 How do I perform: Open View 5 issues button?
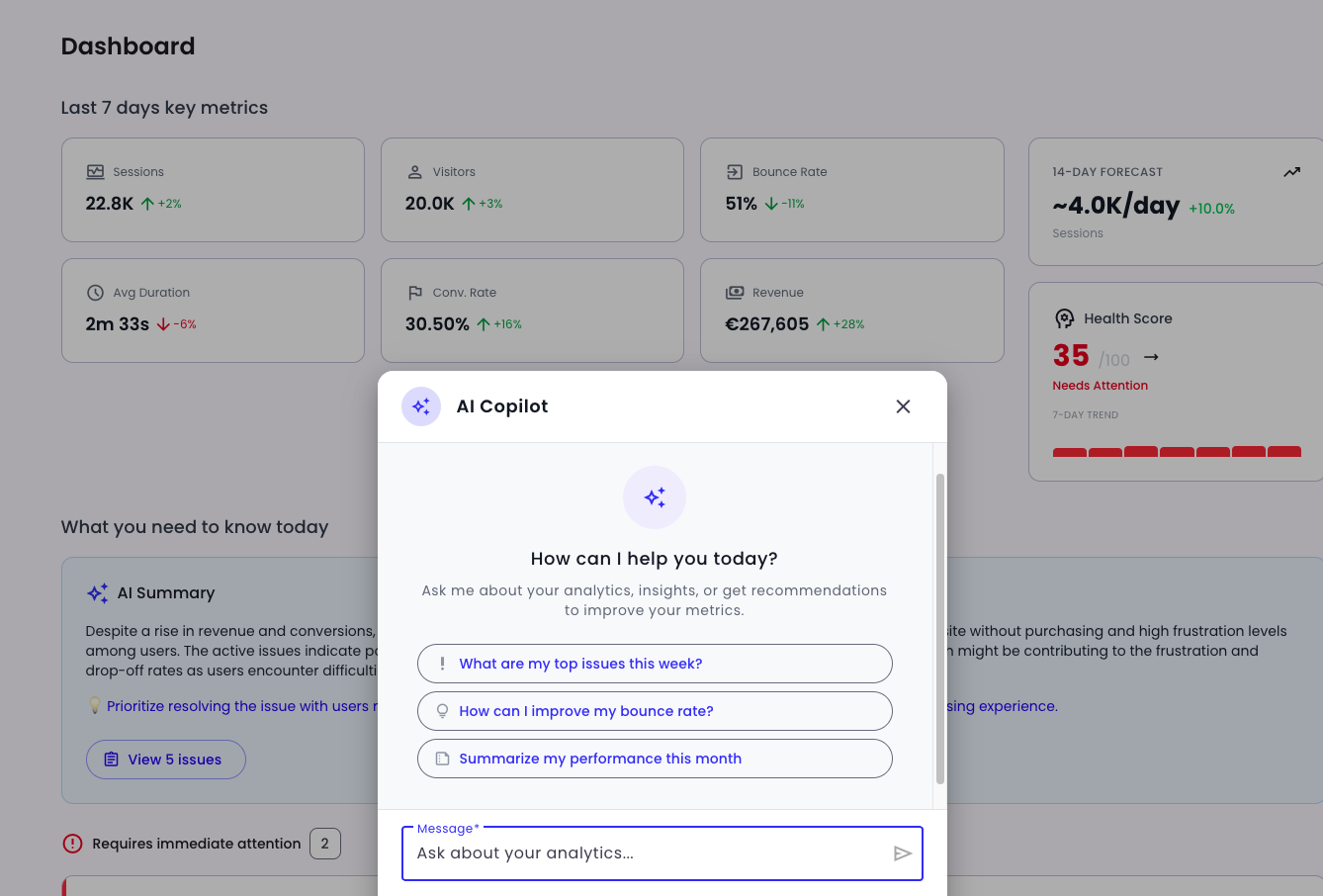tap(166, 760)
